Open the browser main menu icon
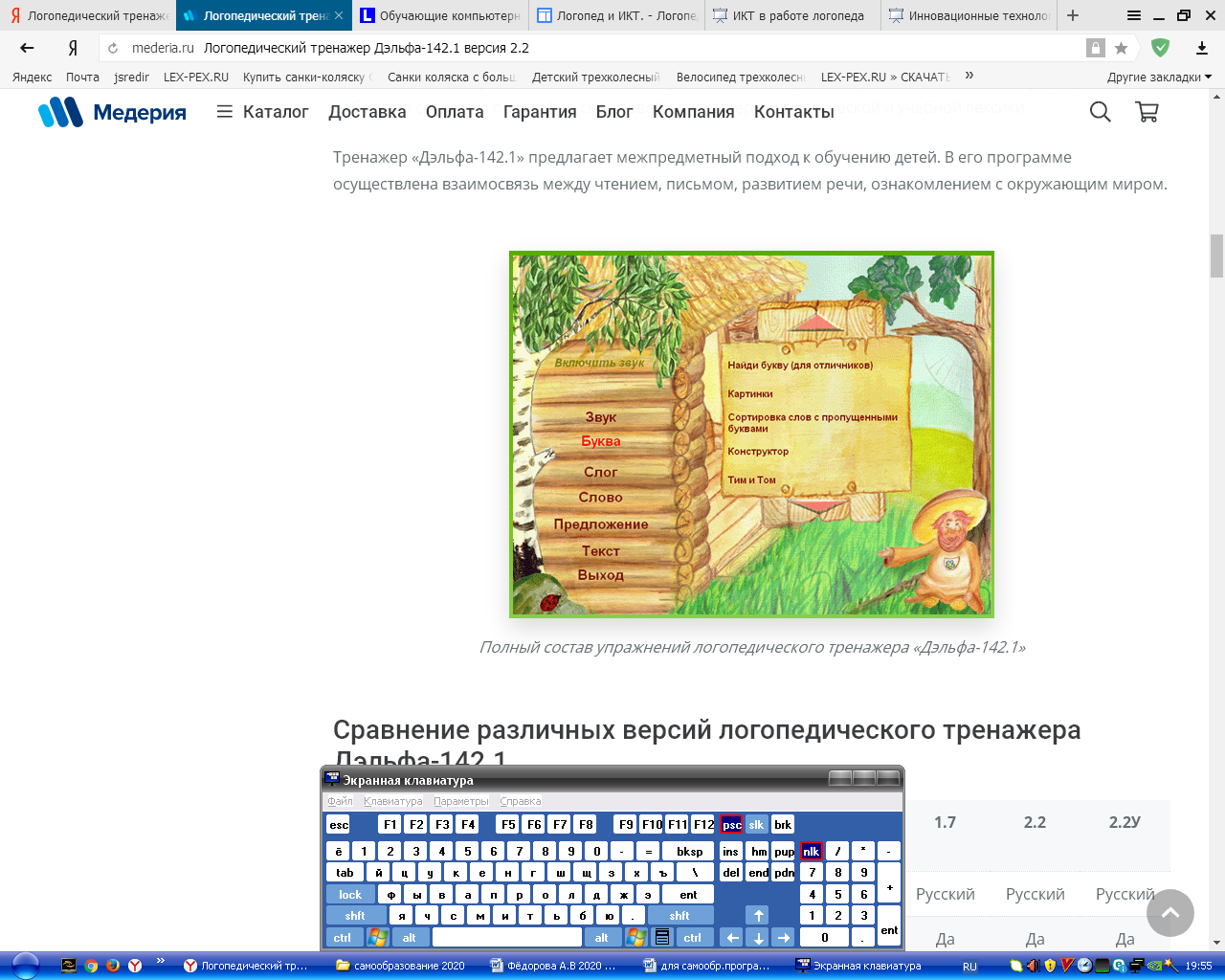The image size is (1225, 980). click(x=1134, y=15)
